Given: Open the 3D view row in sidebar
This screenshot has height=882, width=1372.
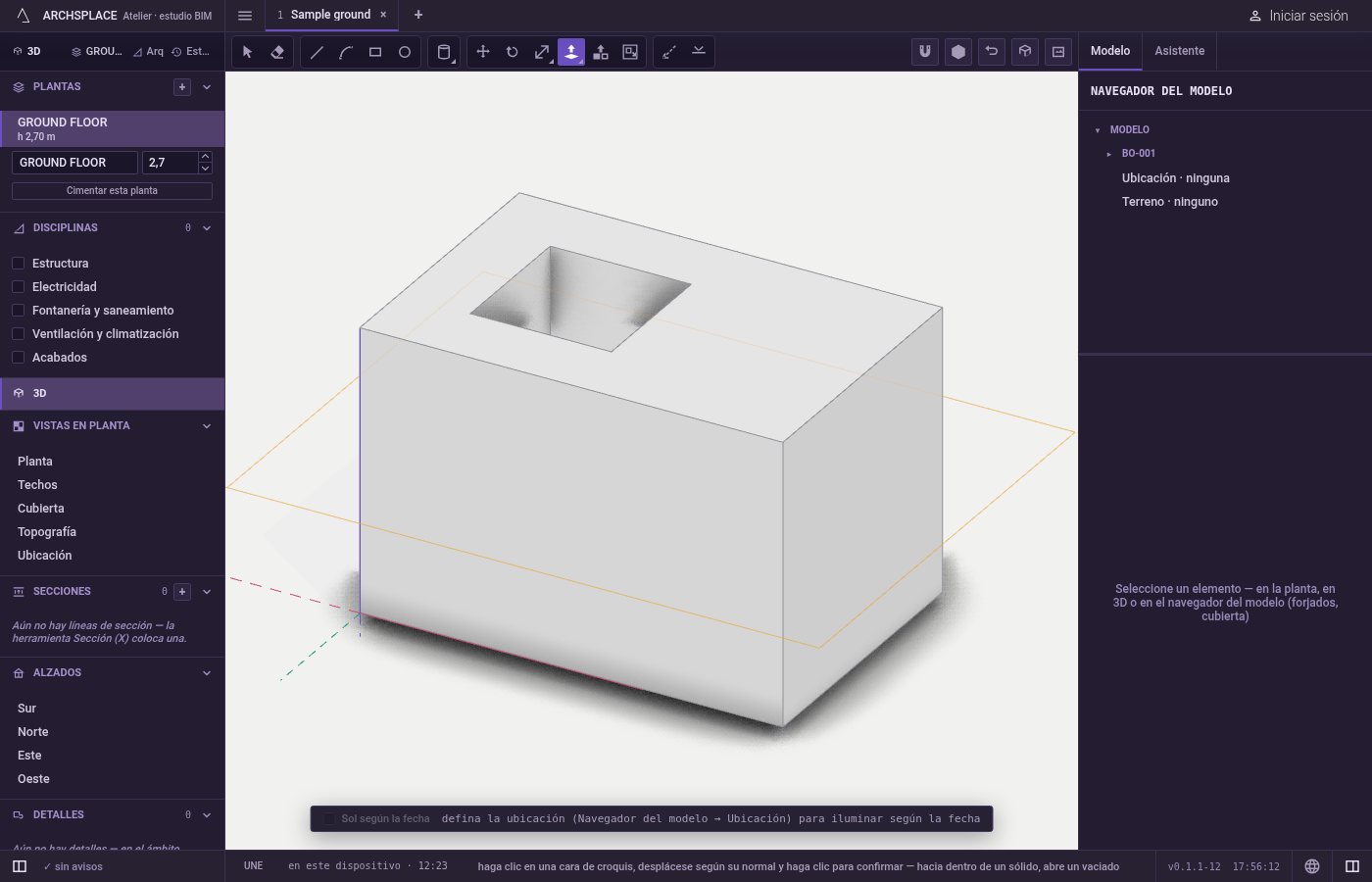Looking at the screenshot, I should [113, 393].
